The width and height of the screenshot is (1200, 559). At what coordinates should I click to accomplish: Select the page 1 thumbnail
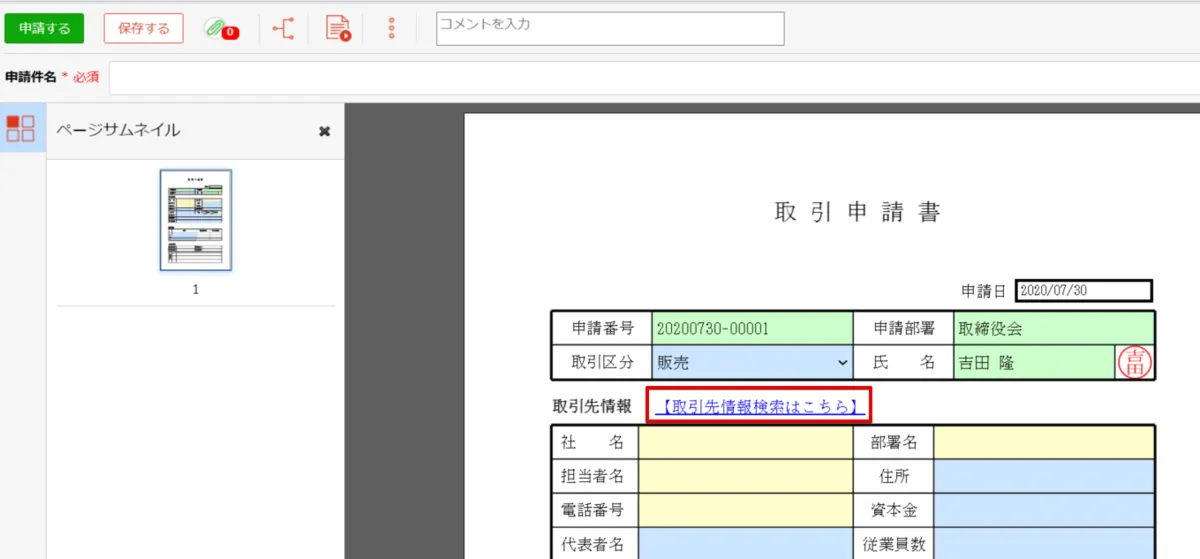tap(196, 220)
